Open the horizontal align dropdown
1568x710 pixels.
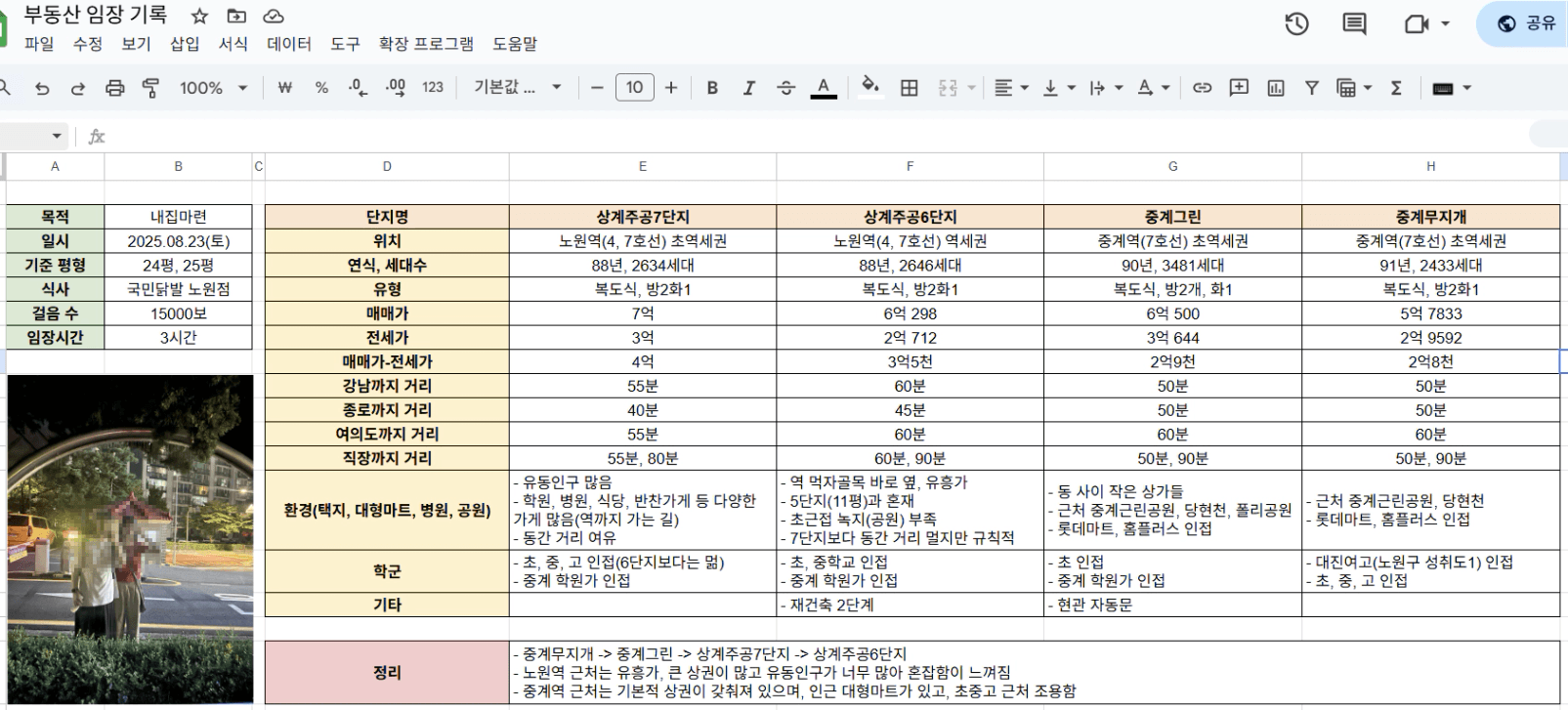(x=1011, y=88)
